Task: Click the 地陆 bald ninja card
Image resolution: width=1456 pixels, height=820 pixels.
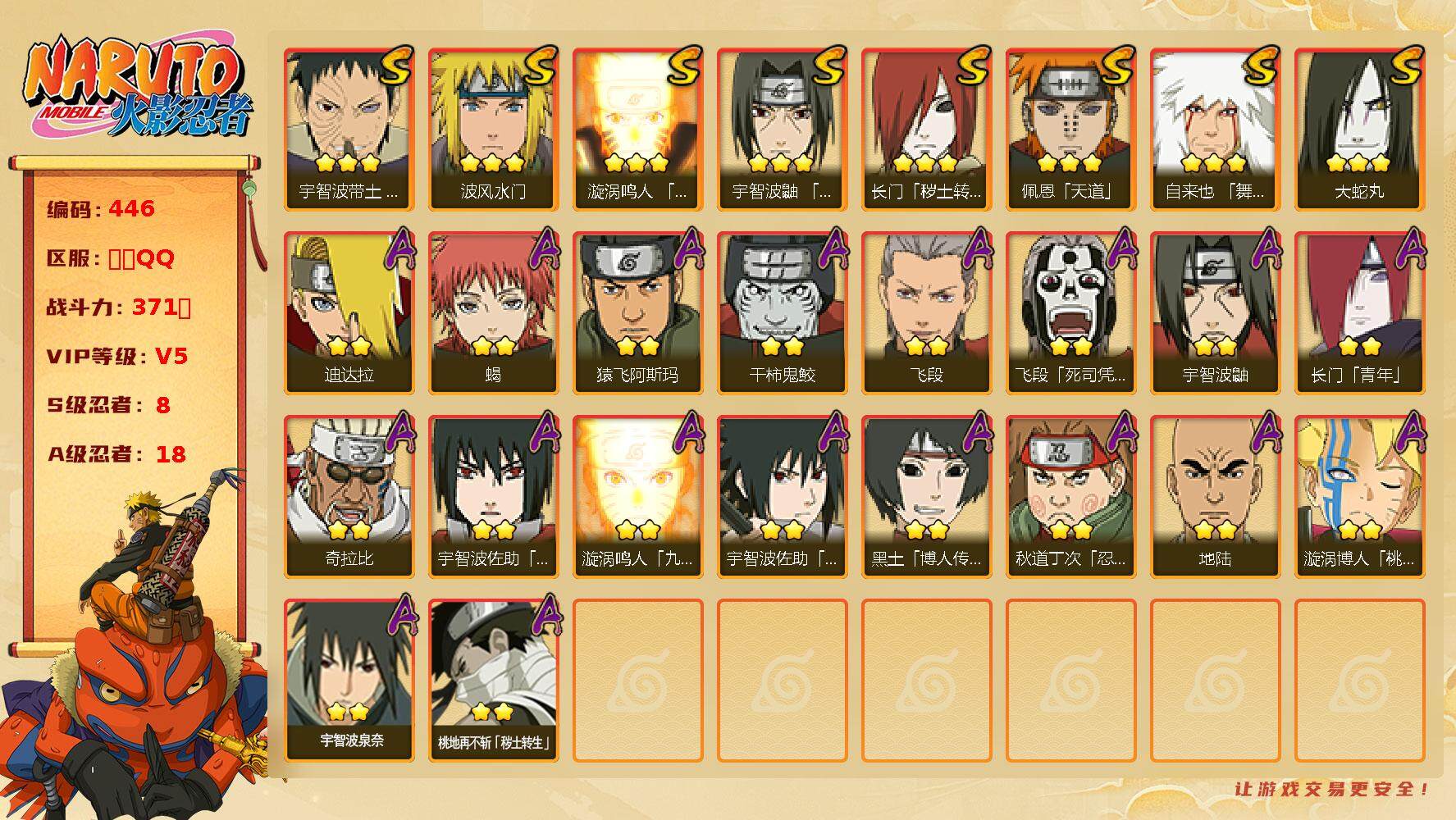Action: [x=1215, y=497]
